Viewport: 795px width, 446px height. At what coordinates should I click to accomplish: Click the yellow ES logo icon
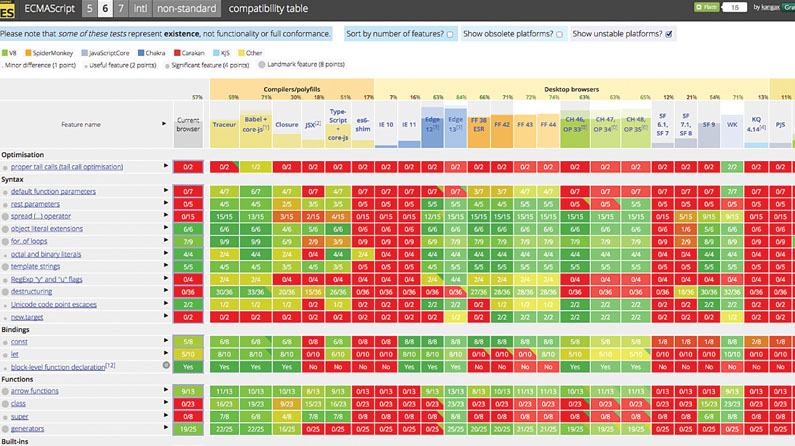[x=7, y=10]
